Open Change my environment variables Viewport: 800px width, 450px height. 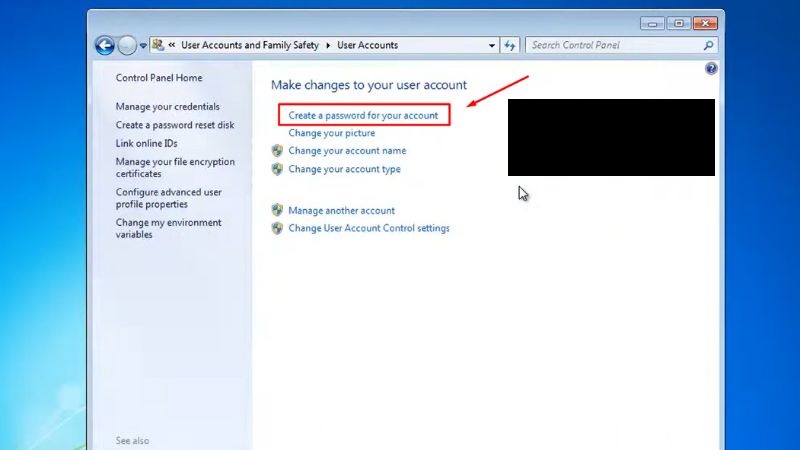point(168,229)
